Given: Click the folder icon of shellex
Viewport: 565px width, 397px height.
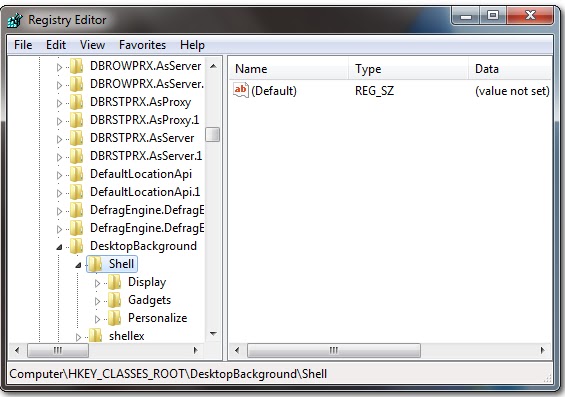Looking at the screenshot, I should (x=95, y=336).
